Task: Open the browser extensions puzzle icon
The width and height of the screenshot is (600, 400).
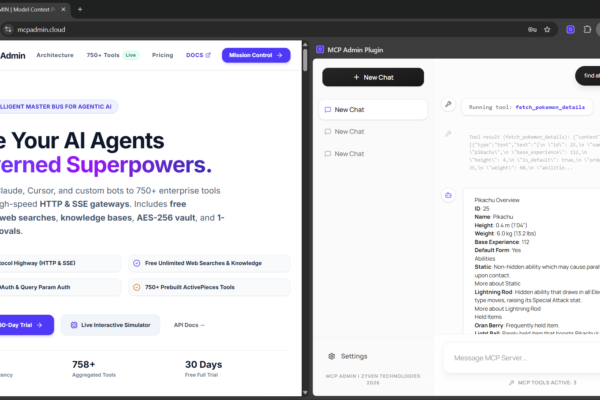Action: 587,29
